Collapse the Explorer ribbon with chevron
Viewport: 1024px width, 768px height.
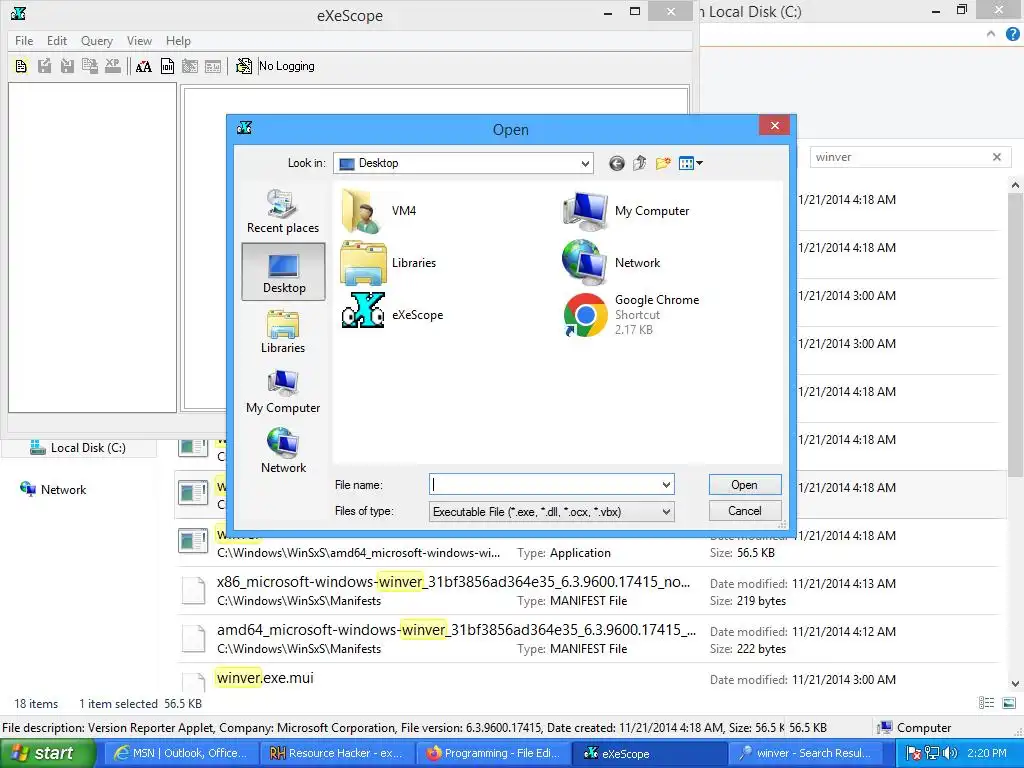click(x=991, y=34)
